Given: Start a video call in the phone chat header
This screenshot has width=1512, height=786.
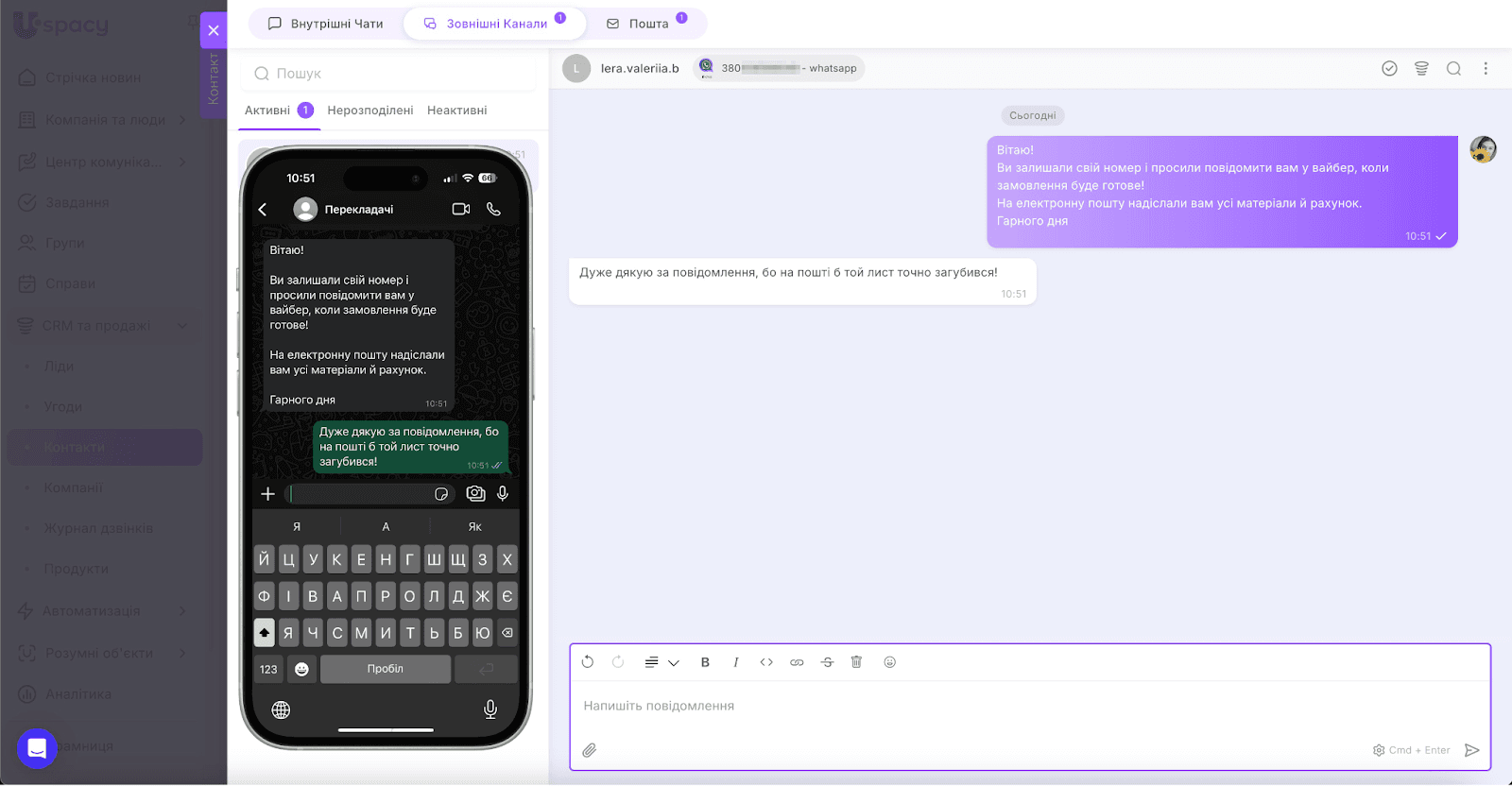Looking at the screenshot, I should point(461,209).
